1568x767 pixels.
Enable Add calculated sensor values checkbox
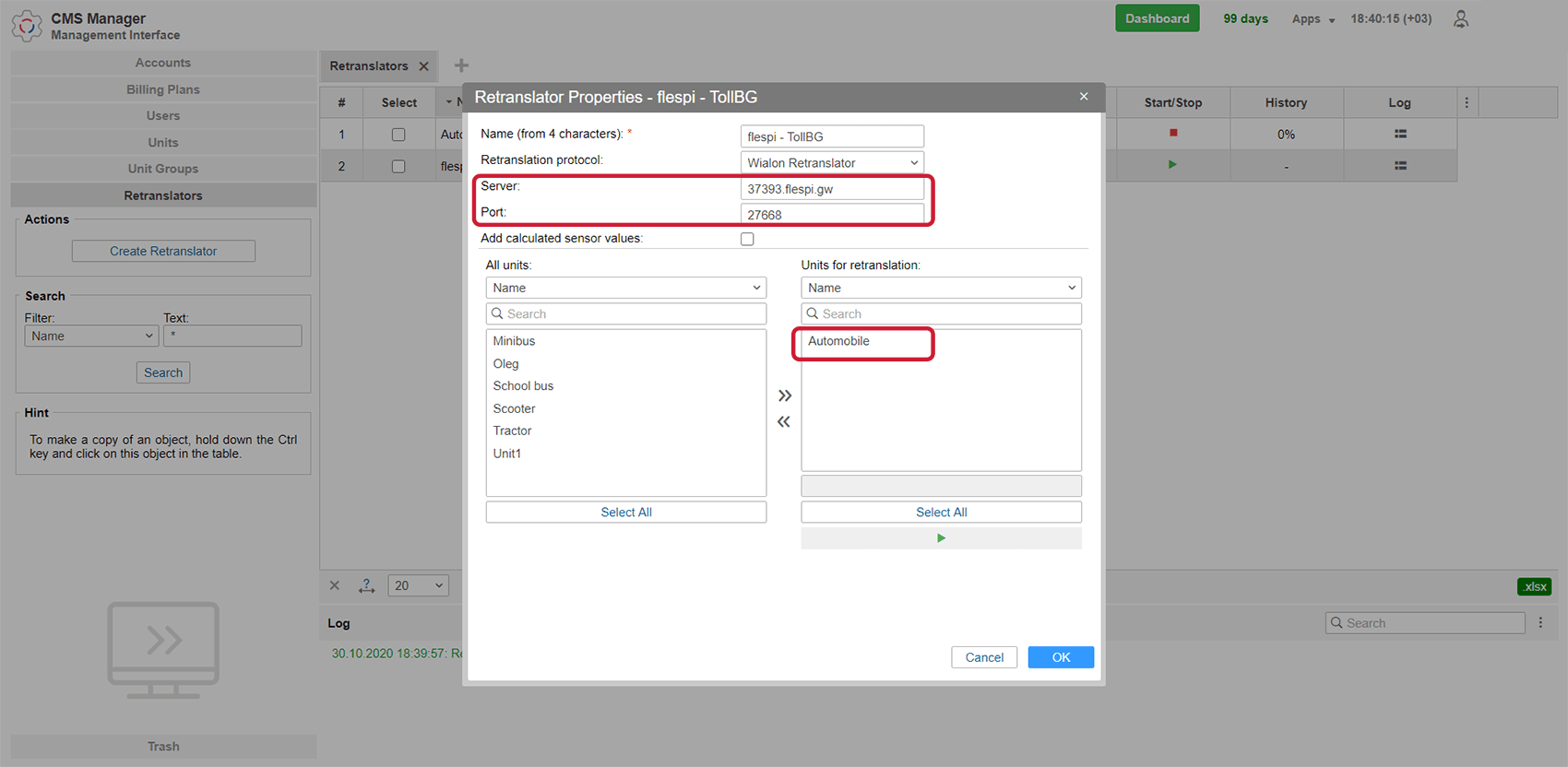pyautogui.click(x=747, y=239)
